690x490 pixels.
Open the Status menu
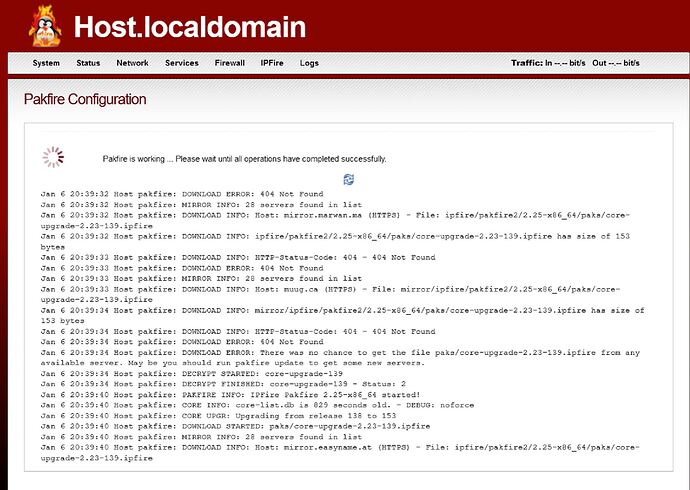click(x=88, y=63)
